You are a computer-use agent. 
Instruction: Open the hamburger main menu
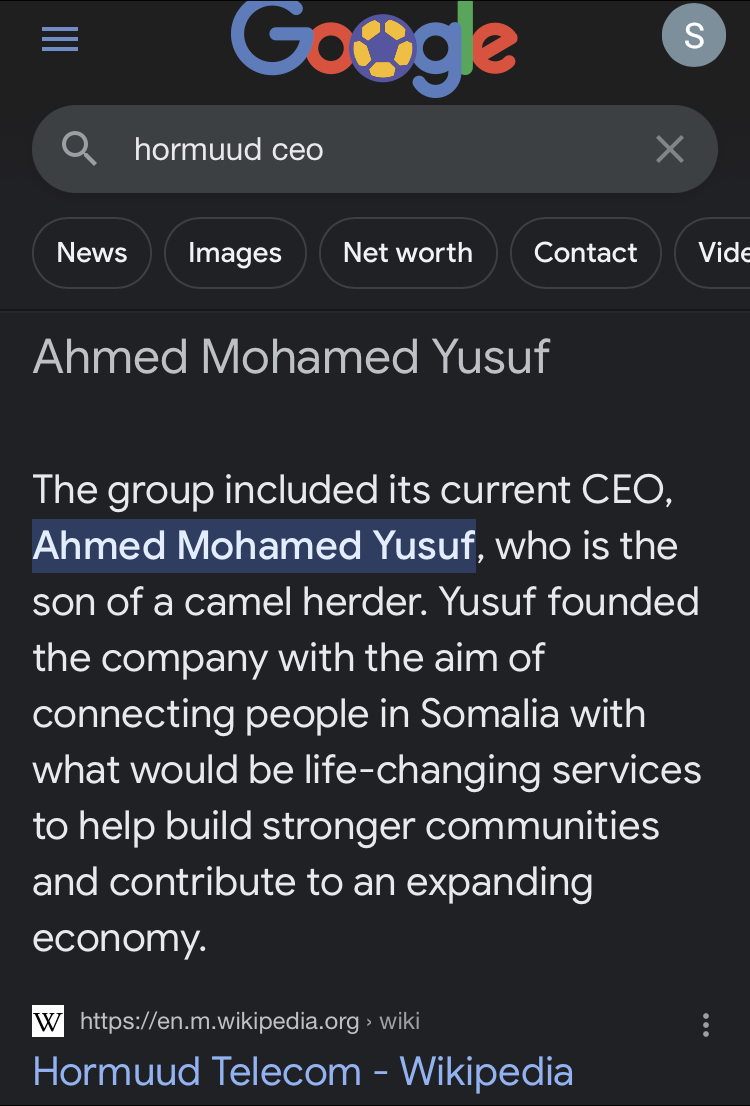pyautogui.click(x=60, y=38)
